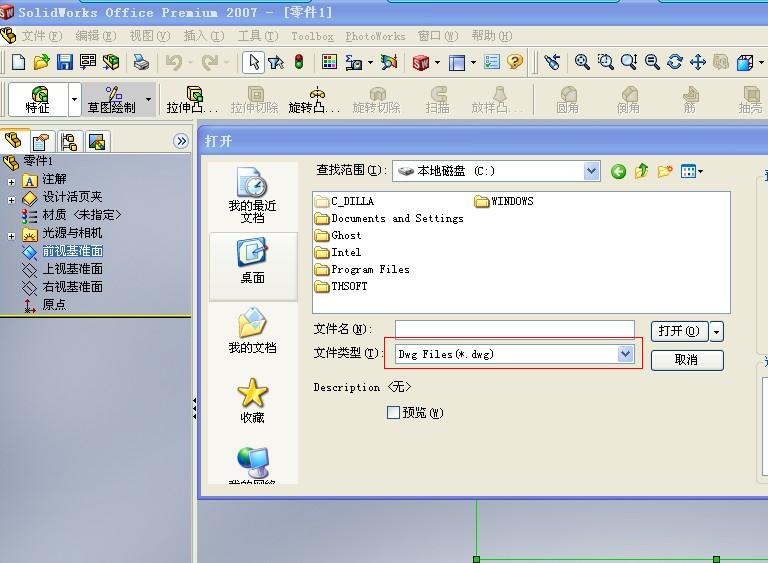This screenshot has width=768, height=563.
Task: Open dropdown arrow beside 打开 button
Action: tap(716, 332)
